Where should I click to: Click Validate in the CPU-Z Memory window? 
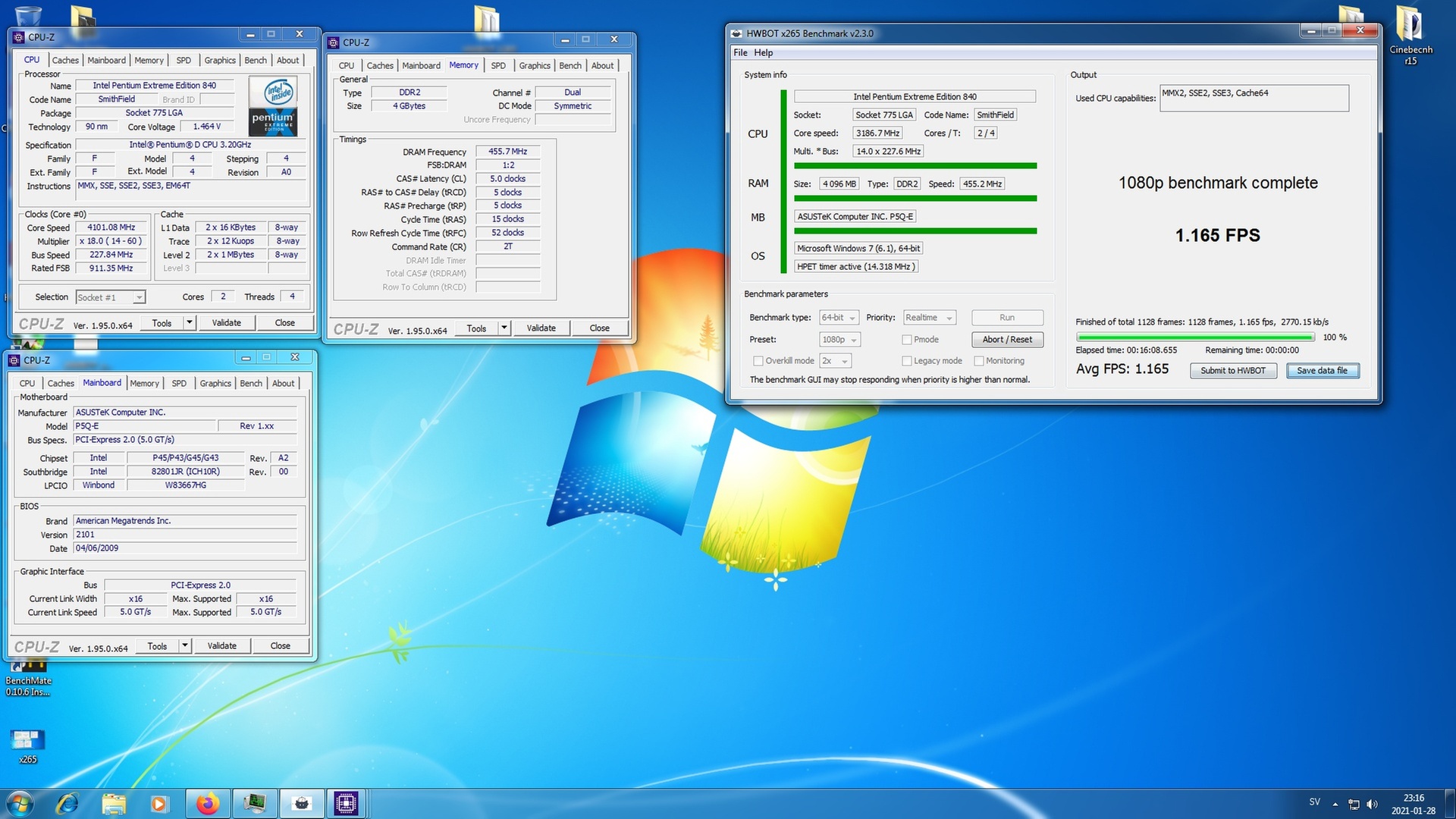point(541,328)
